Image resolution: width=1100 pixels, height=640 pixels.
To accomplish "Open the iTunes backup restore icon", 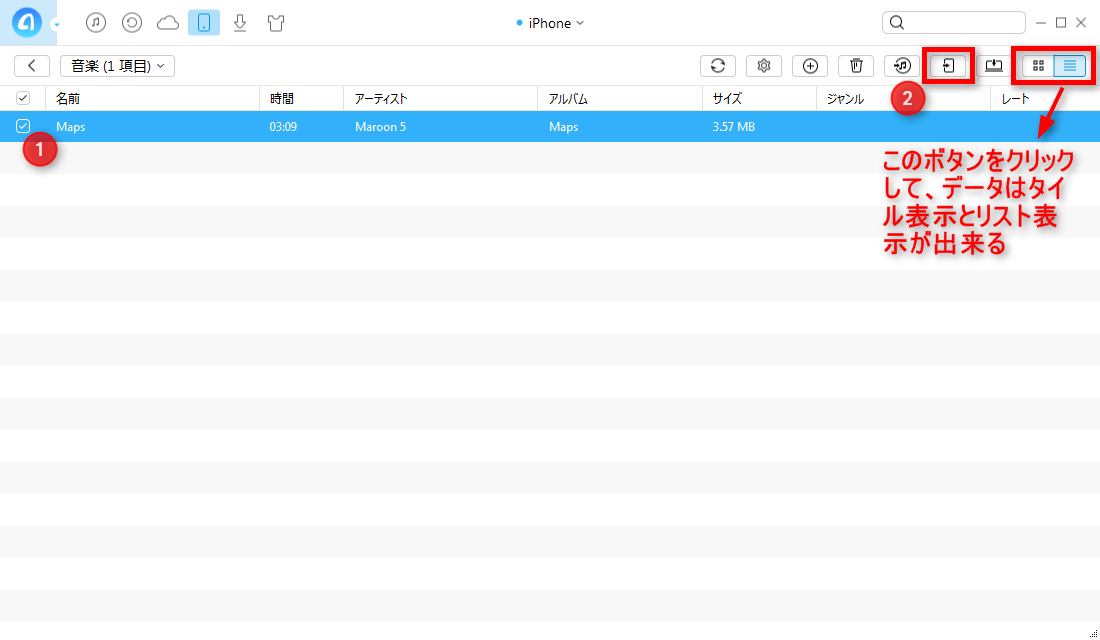I will click(x=132, y=23).
